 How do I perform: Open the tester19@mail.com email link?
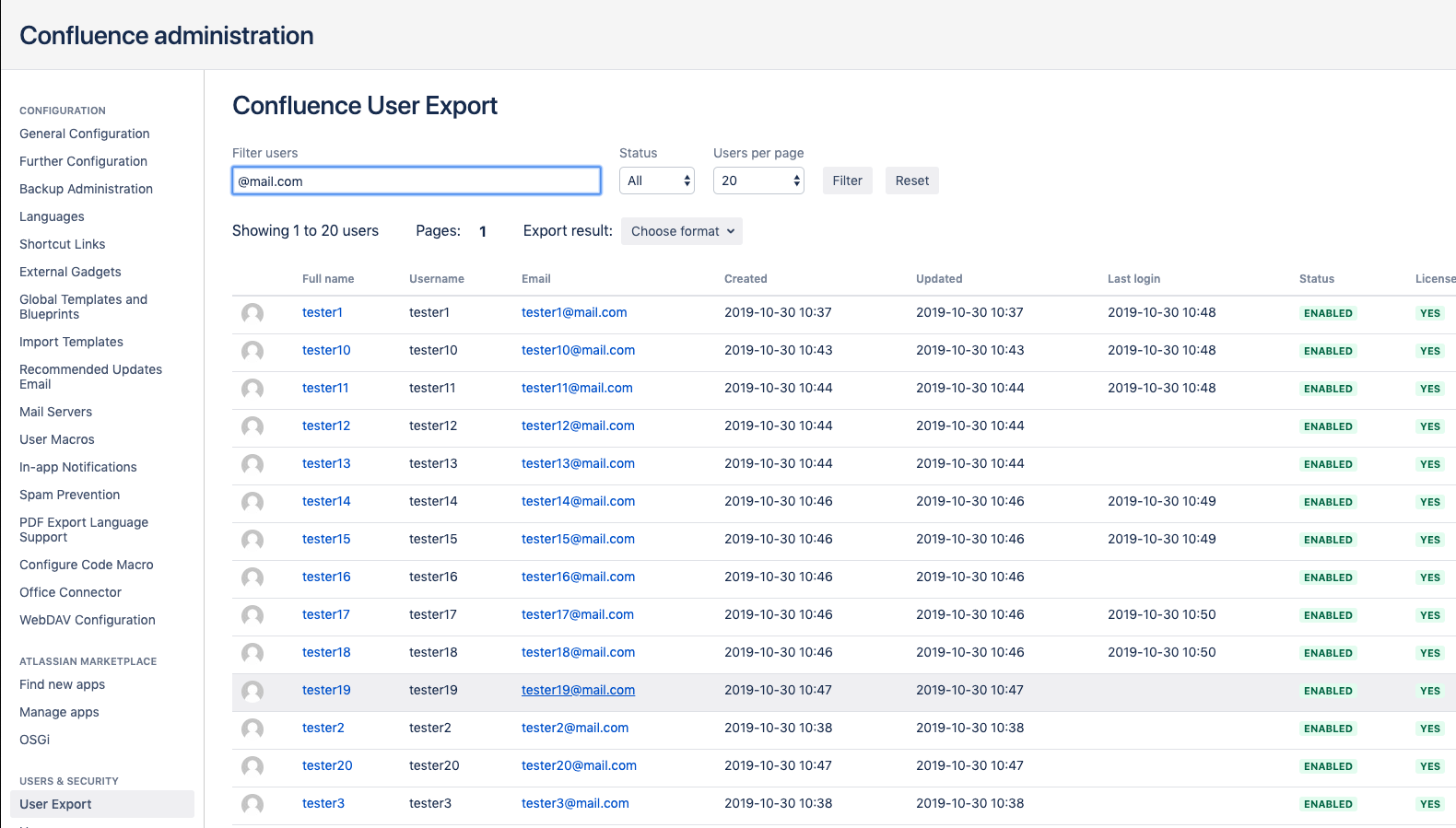578,690
